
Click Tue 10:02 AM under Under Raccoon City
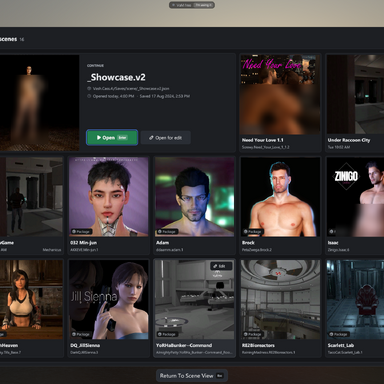[x=339, y=147]
